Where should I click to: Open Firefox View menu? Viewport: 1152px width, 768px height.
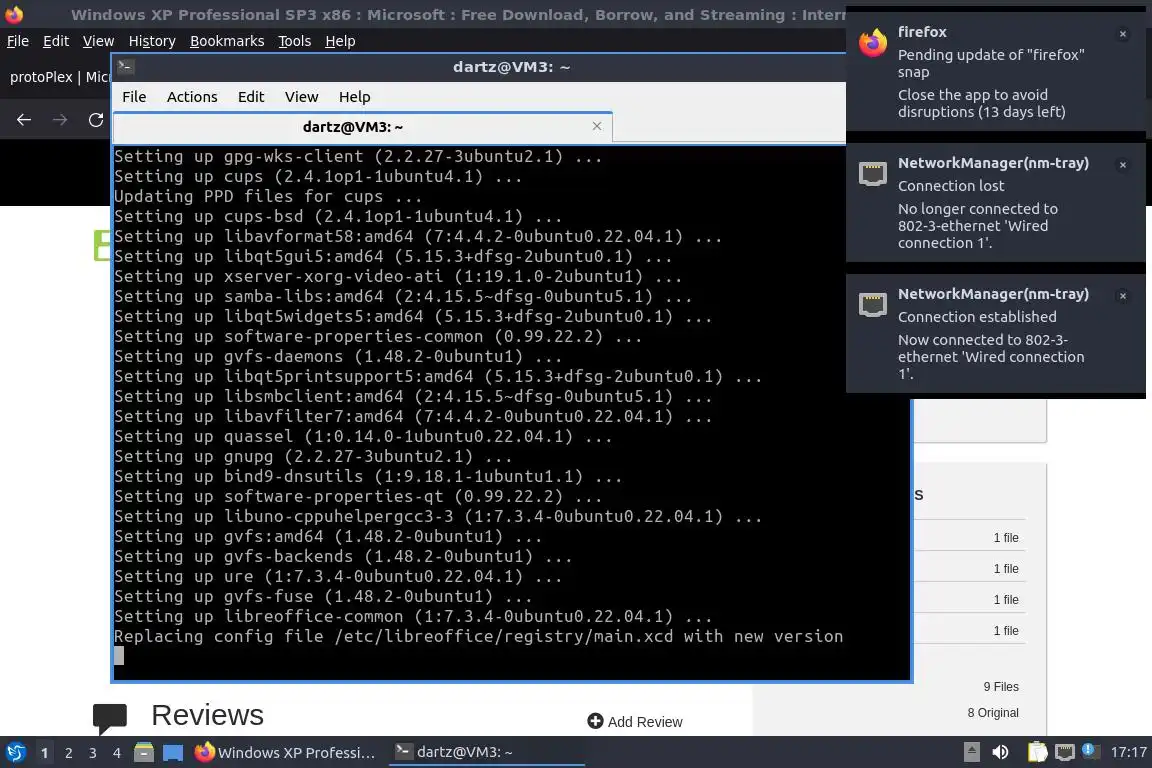click(98, 41)
